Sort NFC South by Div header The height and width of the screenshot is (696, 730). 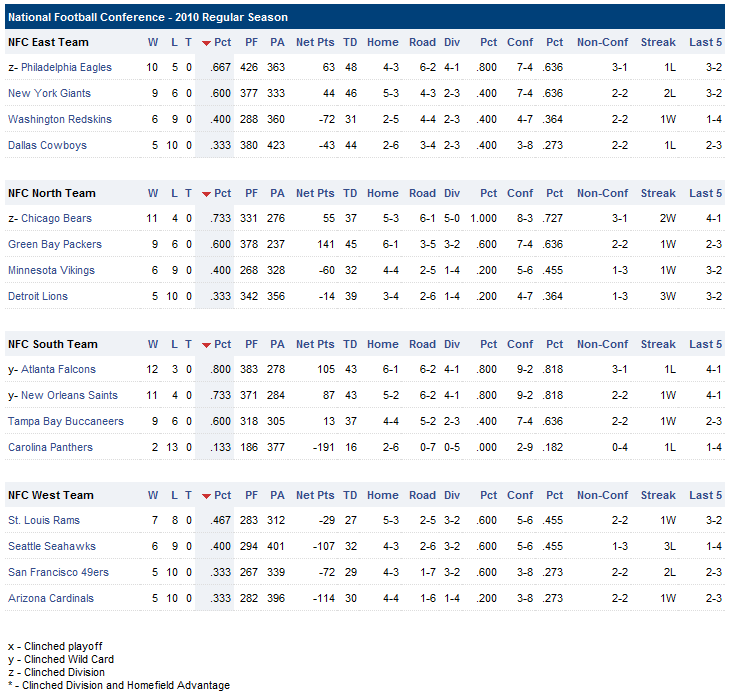pos(452,344)
